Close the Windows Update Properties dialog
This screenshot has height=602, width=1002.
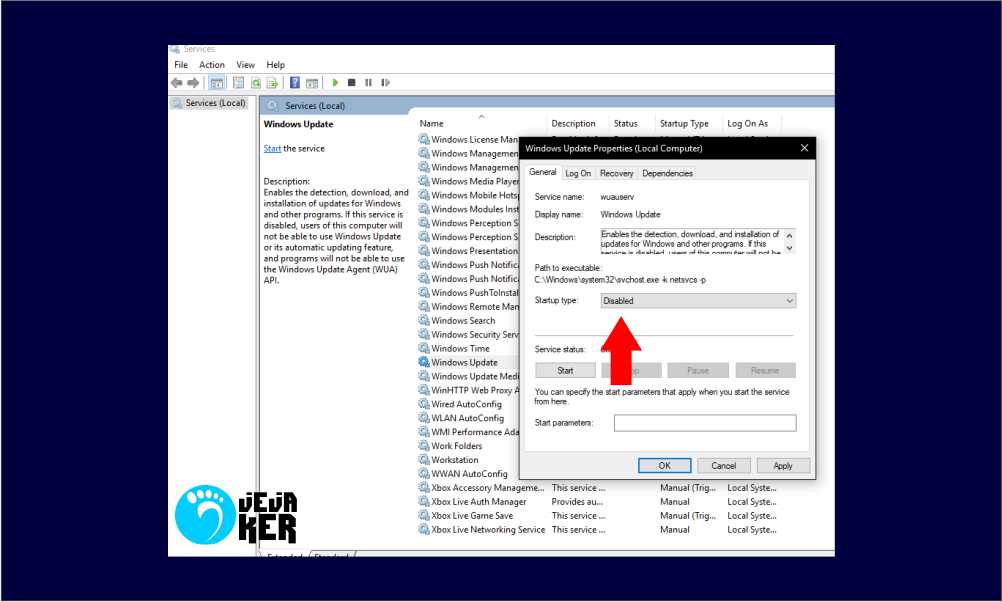[x=804, y=148]
